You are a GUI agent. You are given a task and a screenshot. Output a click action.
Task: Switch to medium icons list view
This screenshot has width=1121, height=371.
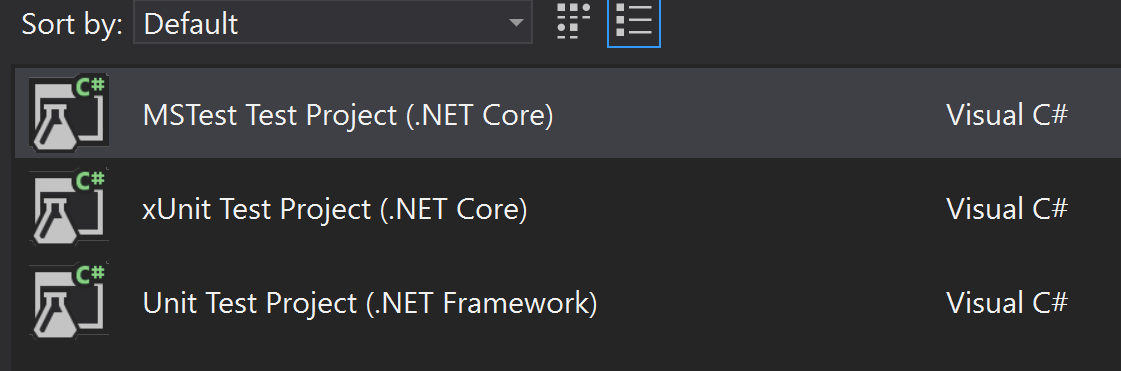pyautogui.click(x=633, y=21)
